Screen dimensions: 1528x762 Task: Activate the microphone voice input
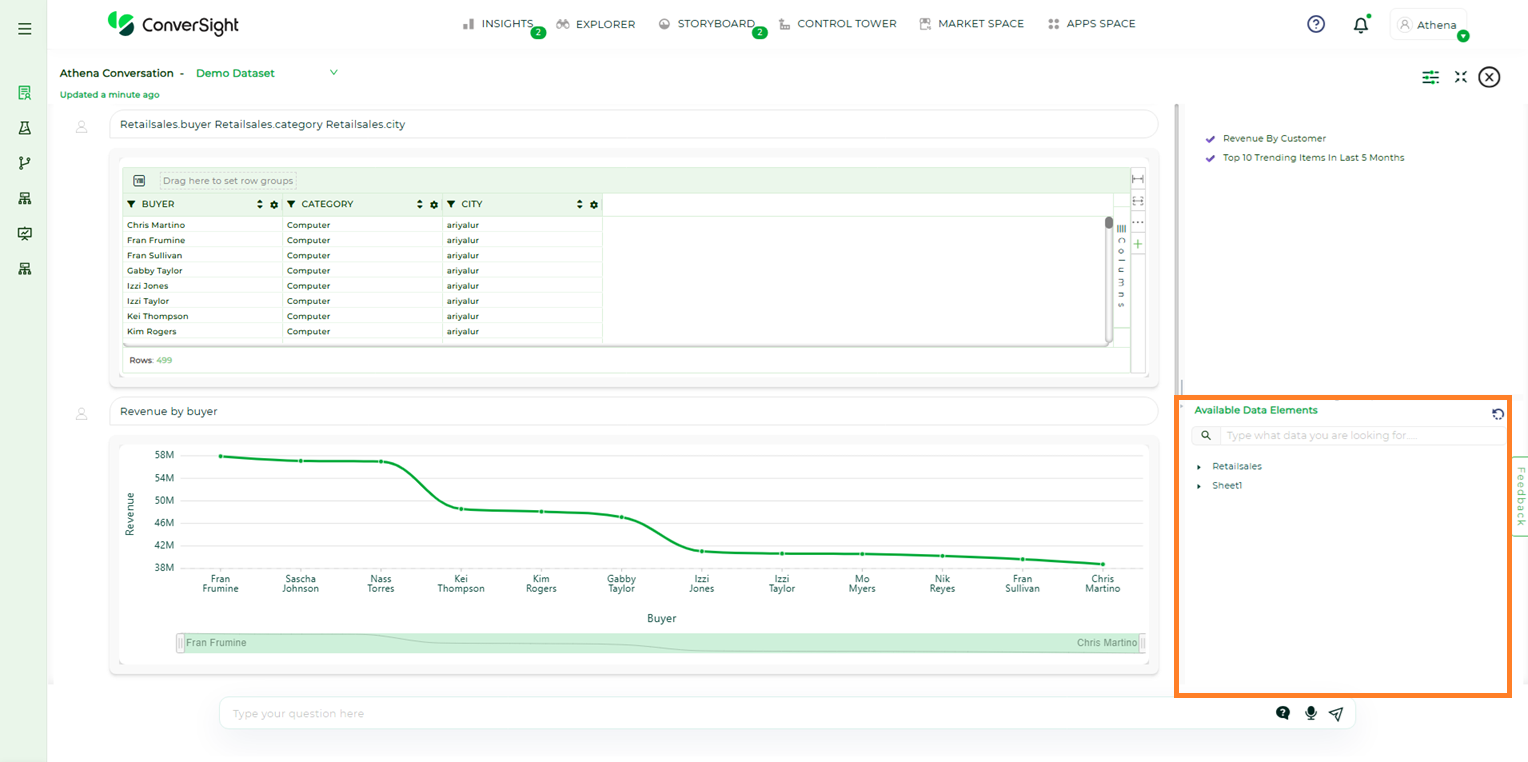pyautogui.click(x=1311, y=713)
